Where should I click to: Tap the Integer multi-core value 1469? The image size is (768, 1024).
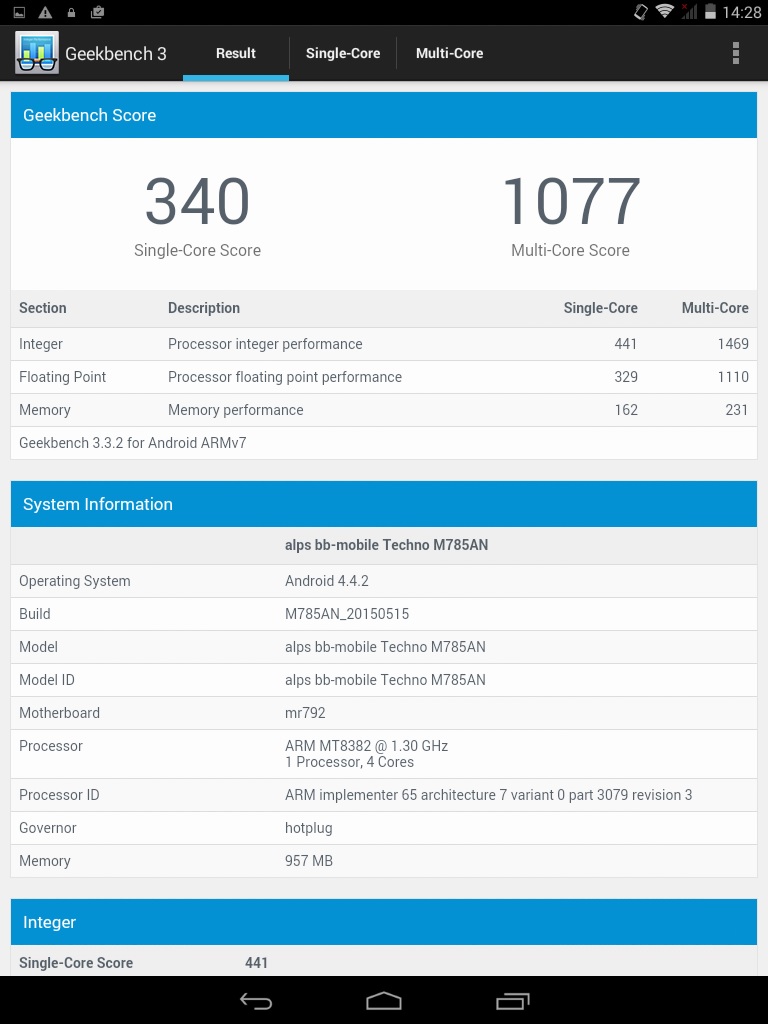point(733,344)
